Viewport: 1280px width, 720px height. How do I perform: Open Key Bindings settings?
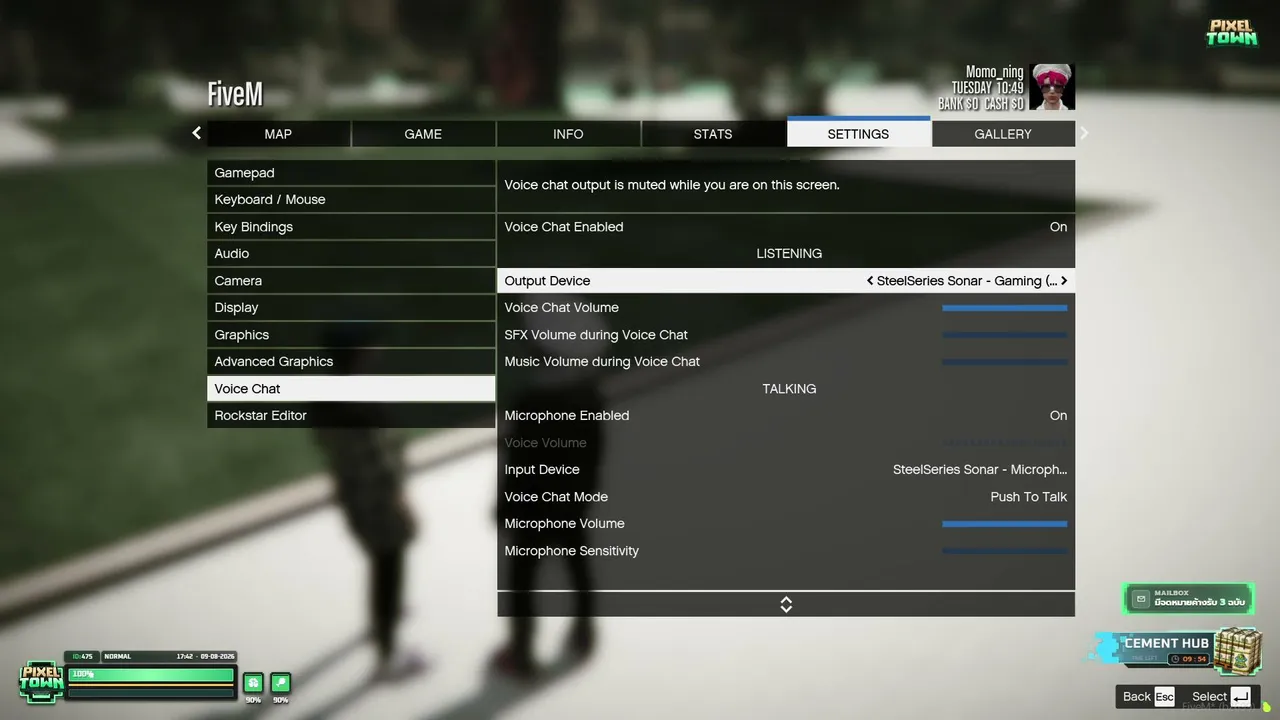(351, 227)
